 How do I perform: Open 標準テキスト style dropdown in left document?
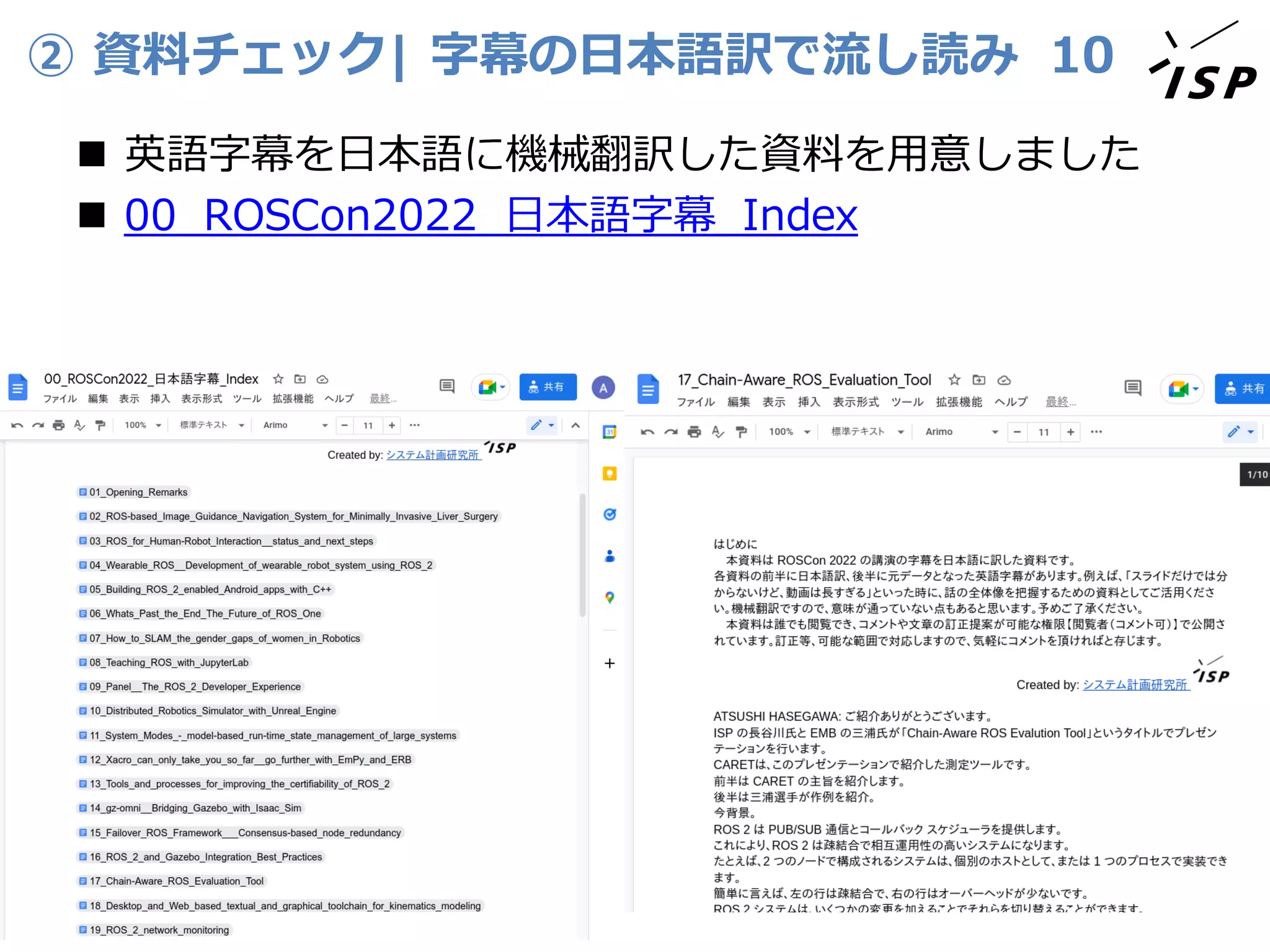click(212, 425)
